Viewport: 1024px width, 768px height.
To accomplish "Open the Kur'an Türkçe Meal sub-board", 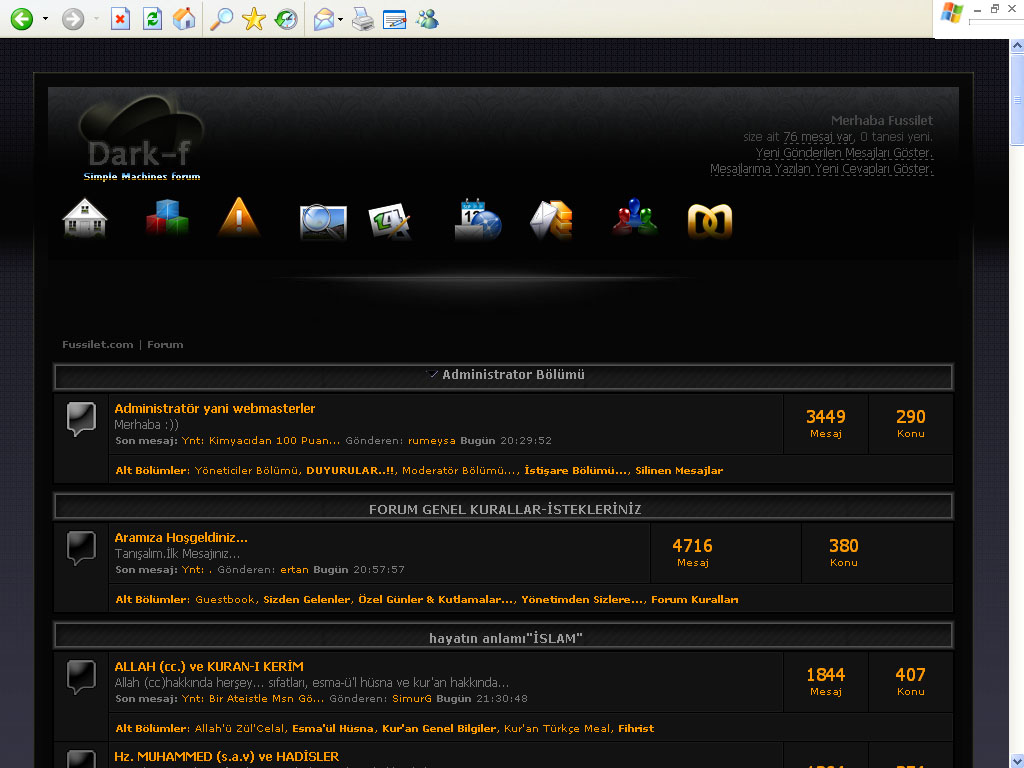I will point(557,728).
